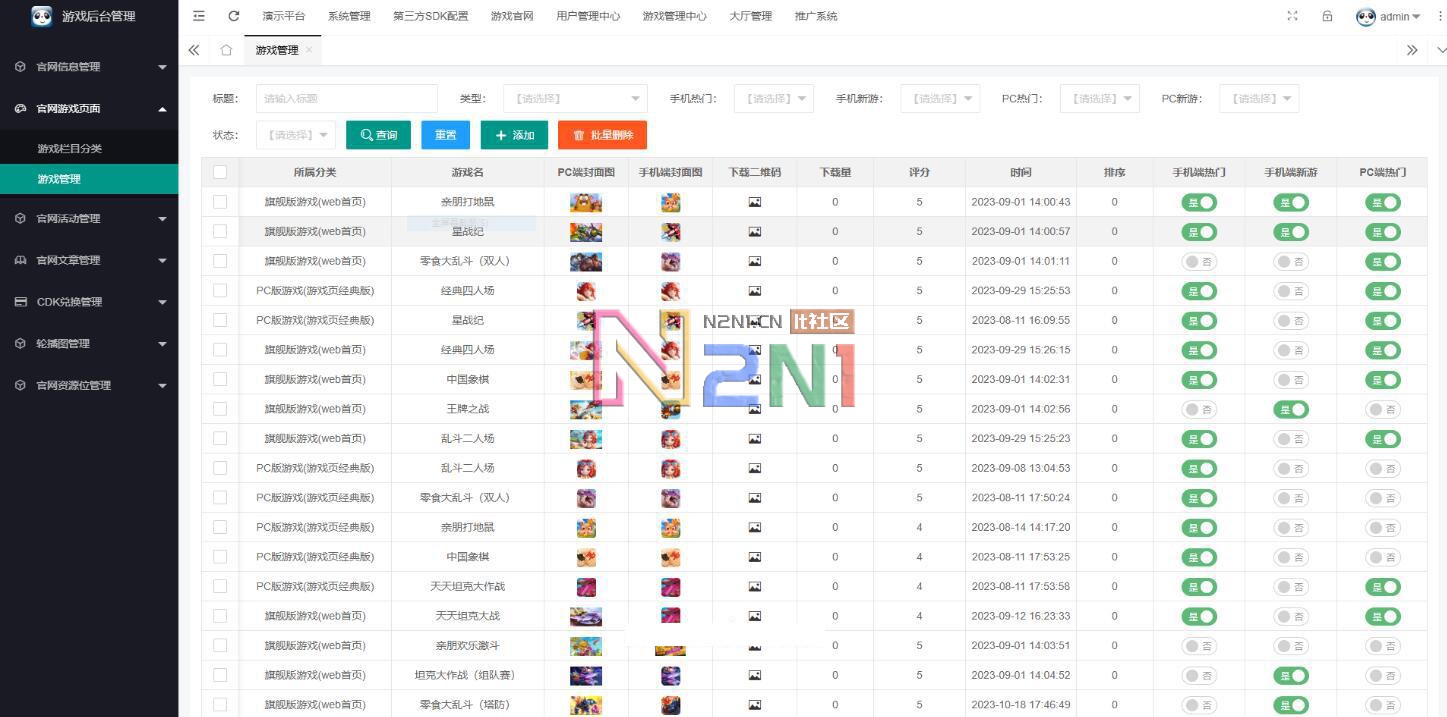Disable PC端热门 switch on 星战纪 second row
1447x717 pixels.
pos(1382,232)
